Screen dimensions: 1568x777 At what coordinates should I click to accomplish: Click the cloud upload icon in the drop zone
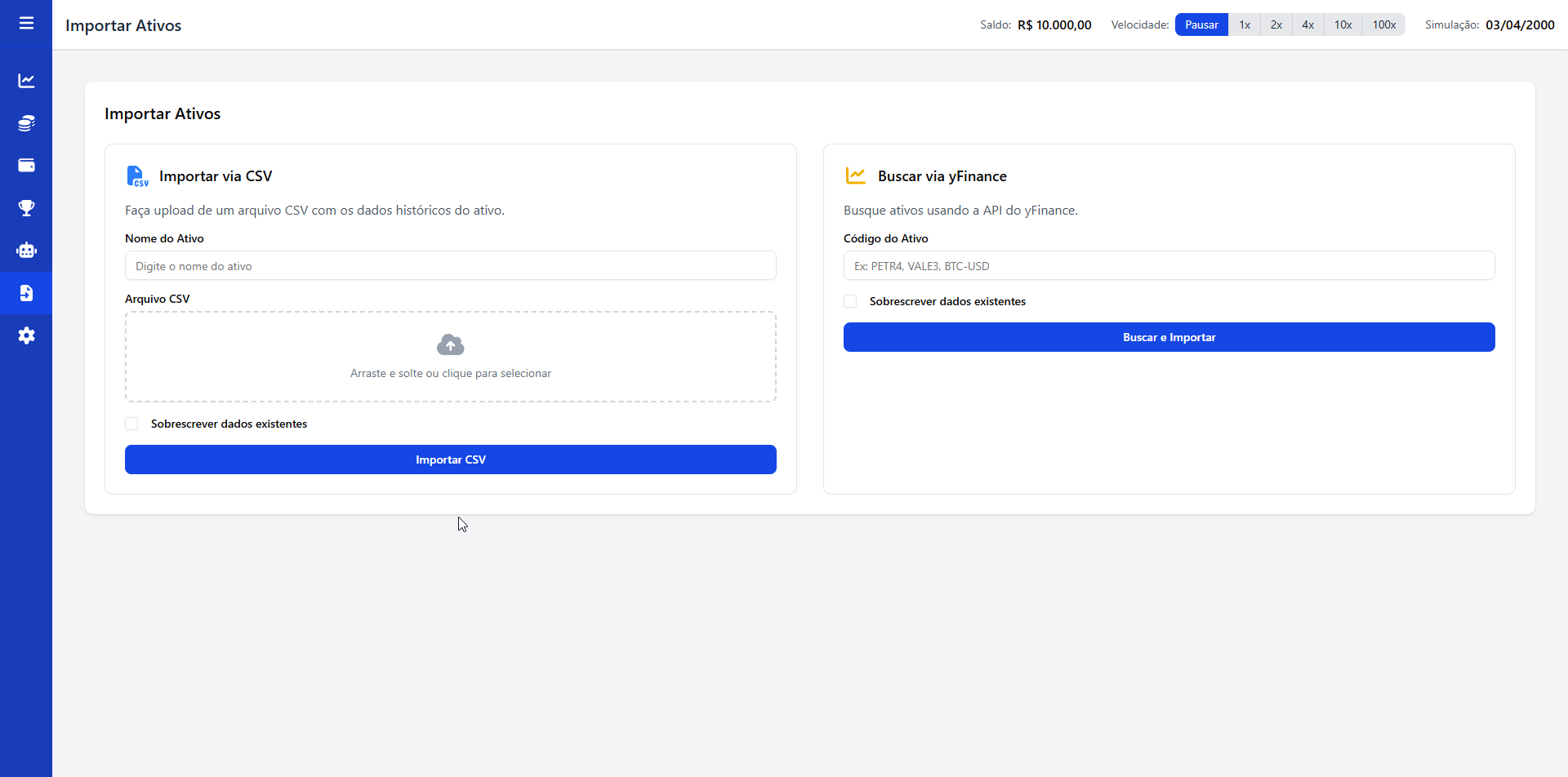[x=450, y=344]
